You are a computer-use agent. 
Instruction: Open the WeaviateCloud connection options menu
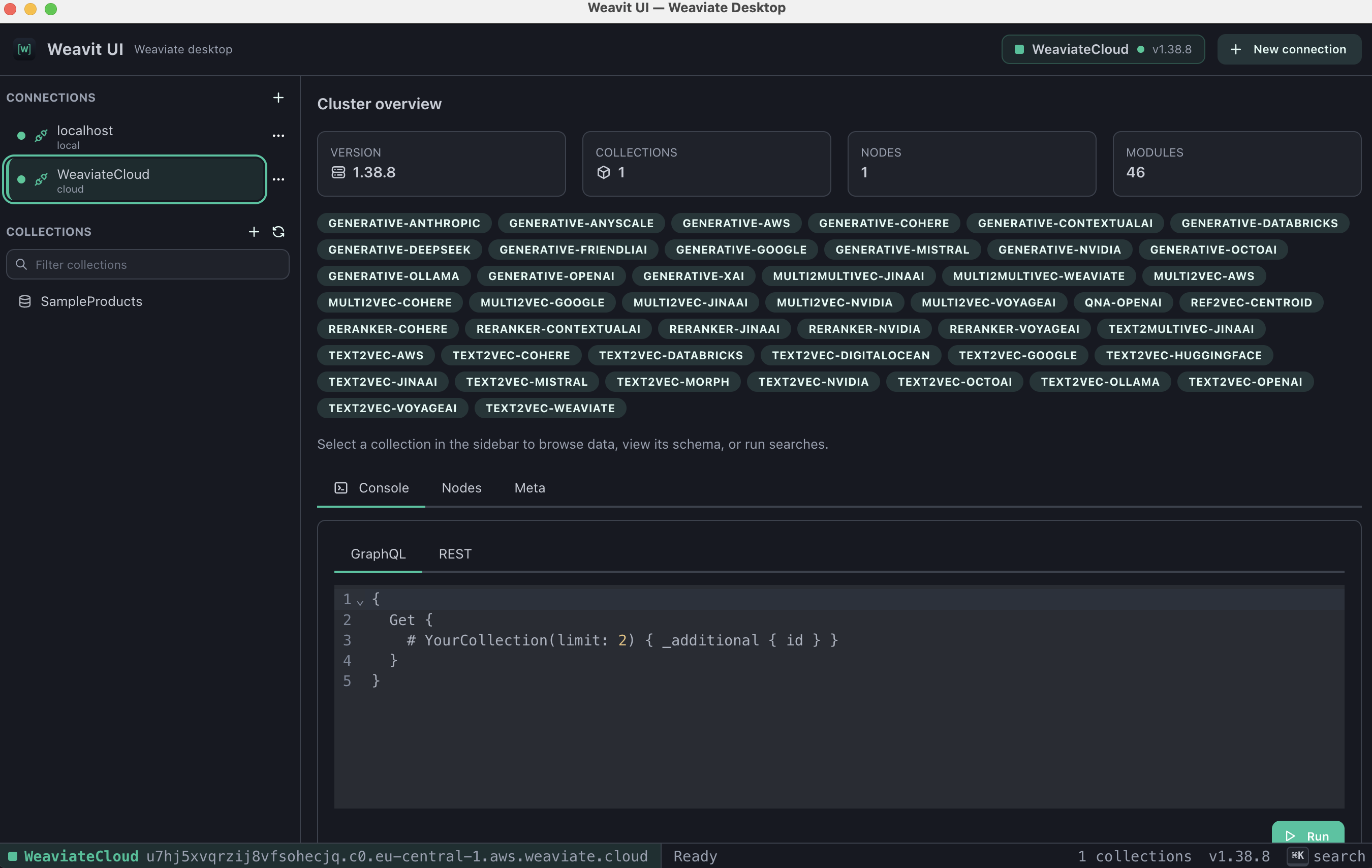click(278, 179)
